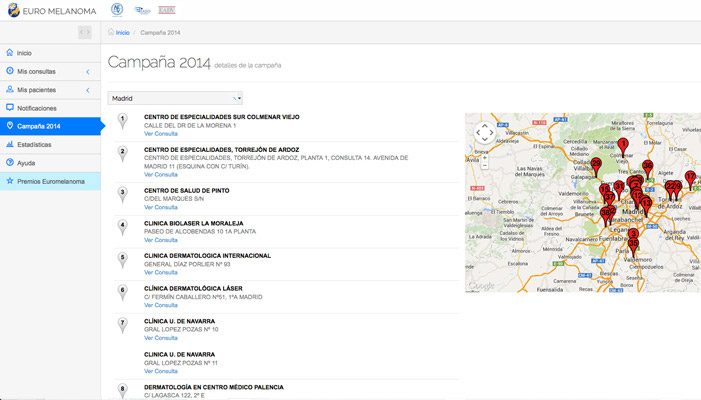Screen dimensions: 701x400
Task: Click the clock icon beside Mis consultas
Action: click(10, 71)
